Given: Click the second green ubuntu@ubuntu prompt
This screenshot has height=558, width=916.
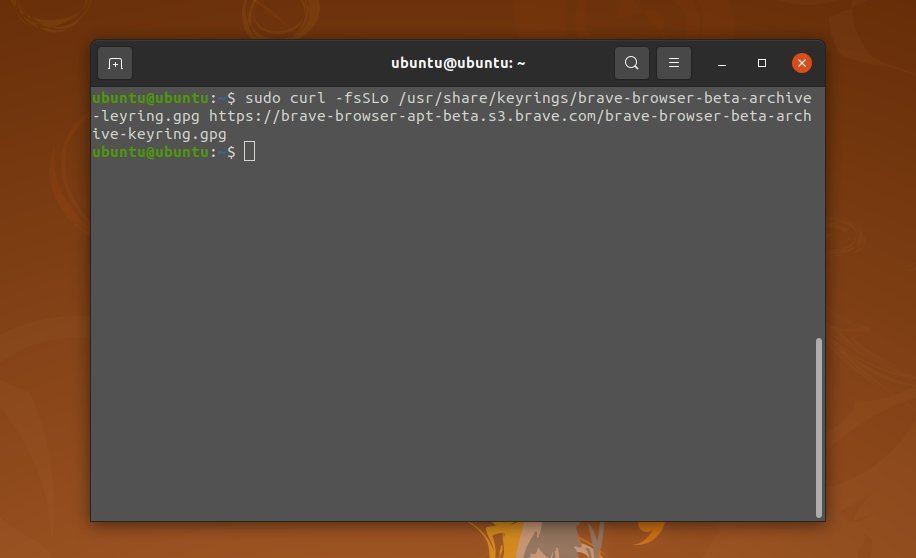Looking at the screenshot, I should point(150,152).
